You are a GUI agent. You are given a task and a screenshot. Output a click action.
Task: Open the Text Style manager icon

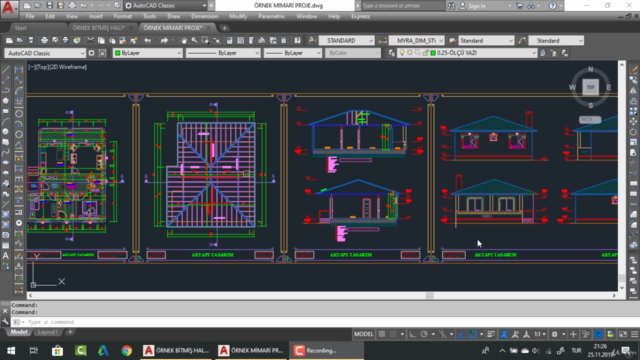[x=312, y=40]
